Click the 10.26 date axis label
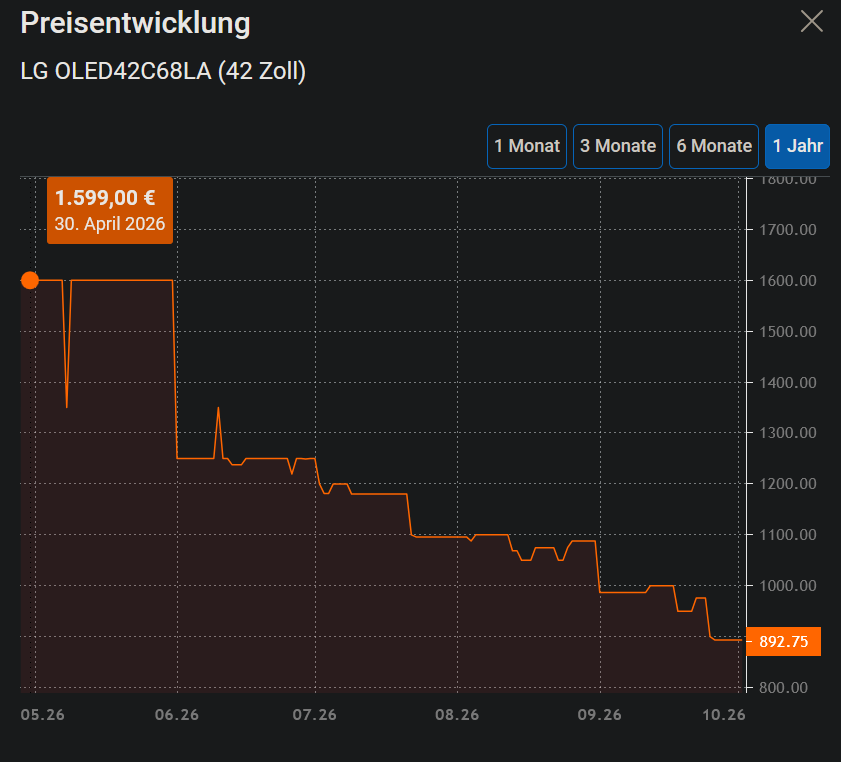 coord(724,715)
